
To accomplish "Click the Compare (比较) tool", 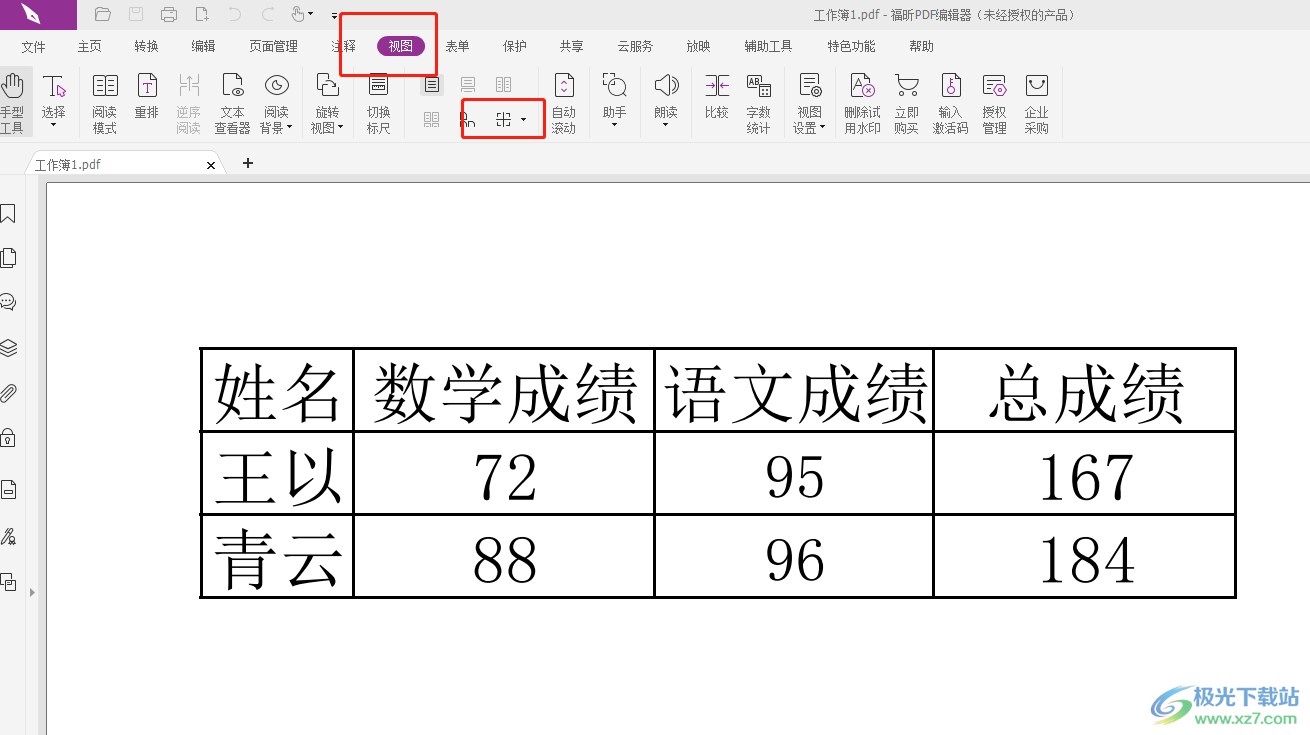I will point(717,96).
